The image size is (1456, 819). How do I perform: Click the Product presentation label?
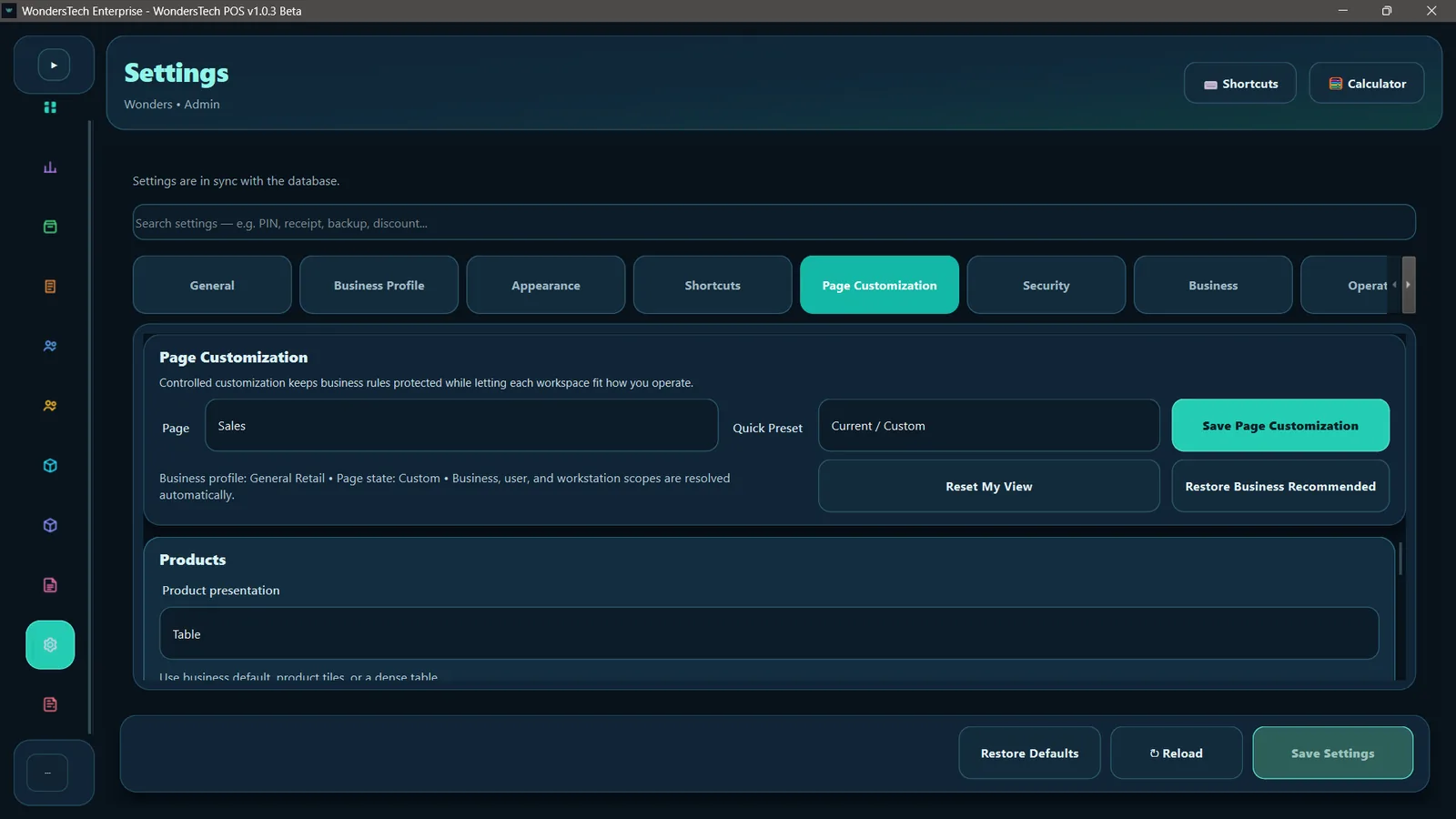pyautogui.click(x=221, y=591)
